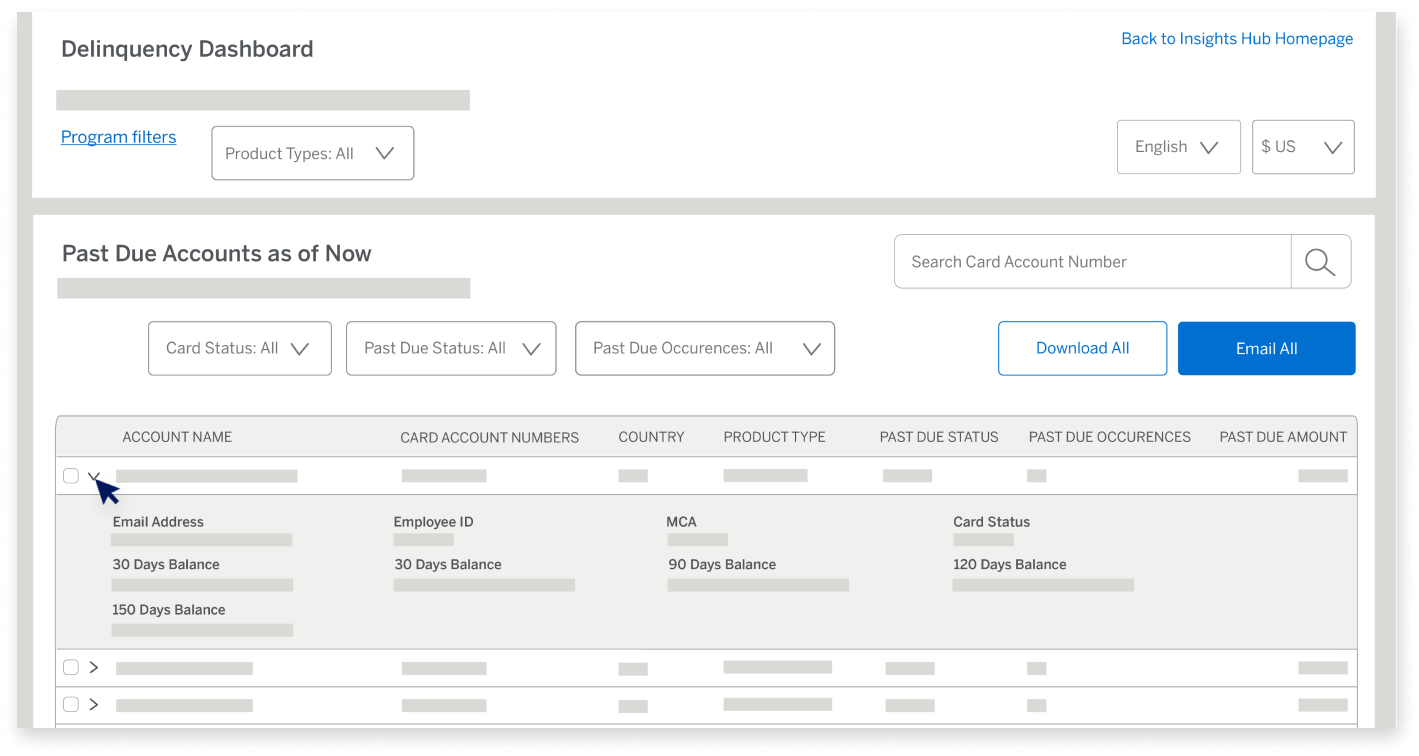
Task: Go to Back to Insights Hub Homepage
Action: click(x=1237, y=38)
